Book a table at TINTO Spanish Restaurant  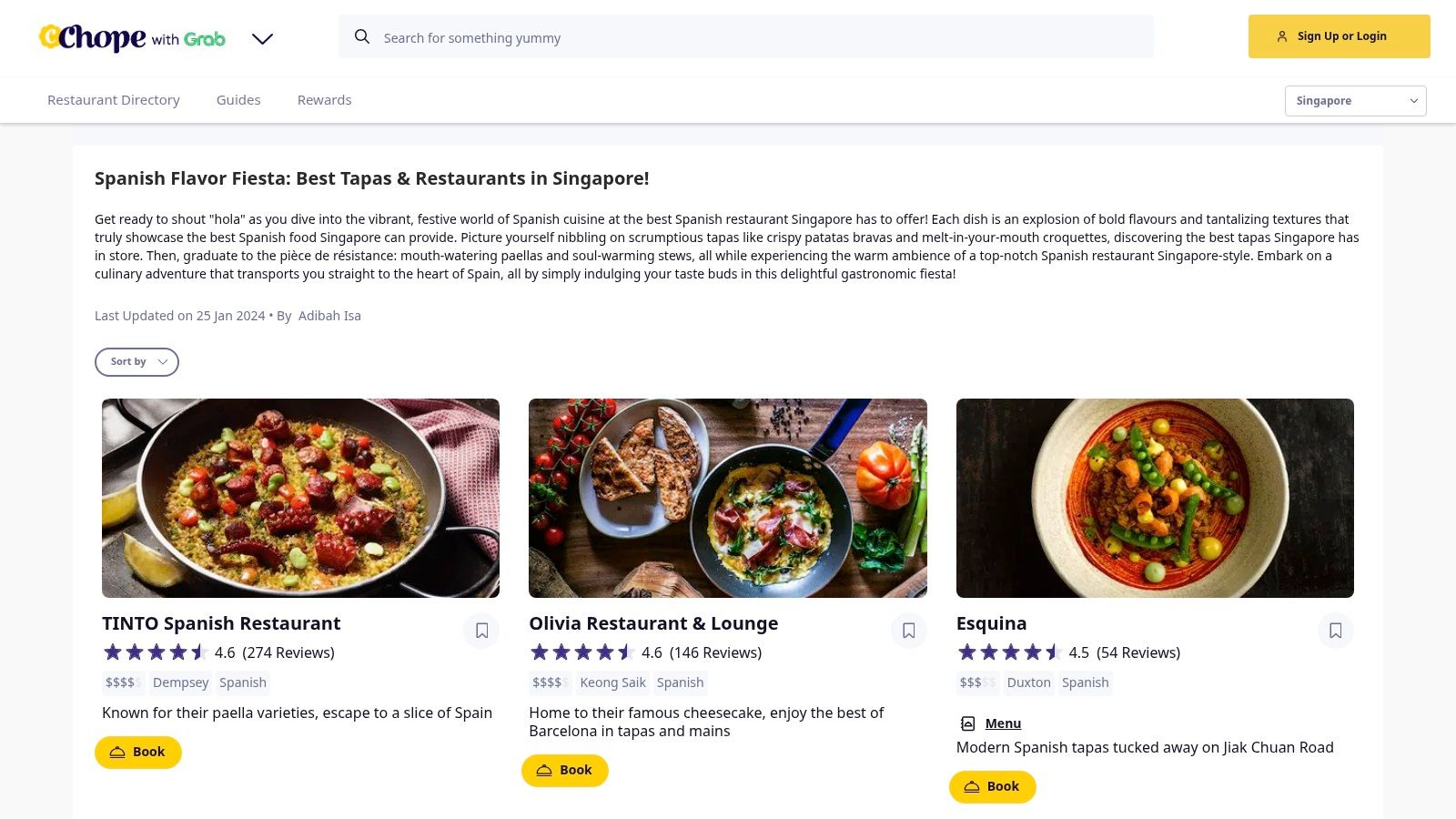point(138,753)
